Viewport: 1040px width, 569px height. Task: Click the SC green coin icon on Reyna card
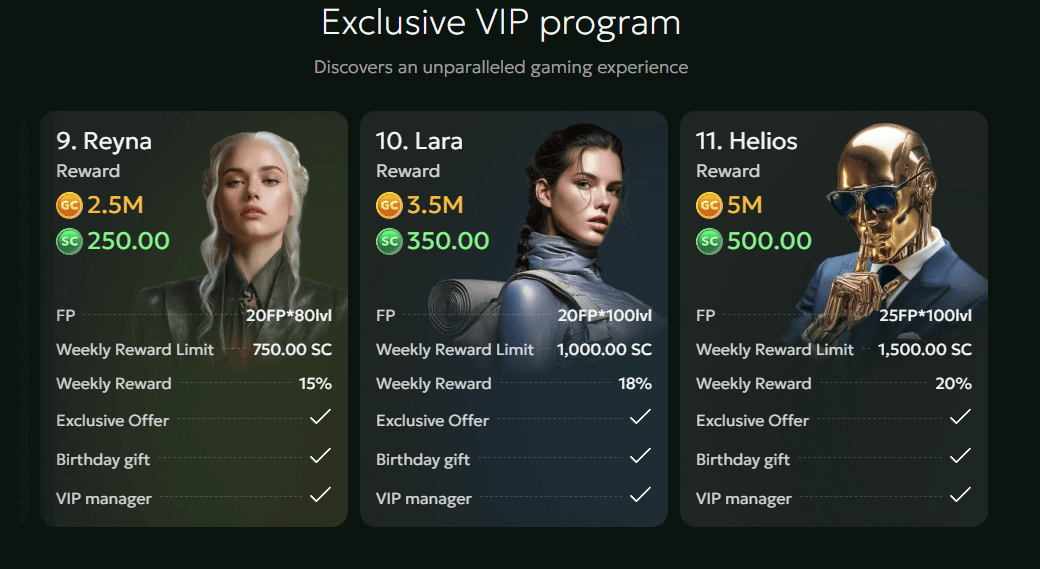tap(69, 241)
